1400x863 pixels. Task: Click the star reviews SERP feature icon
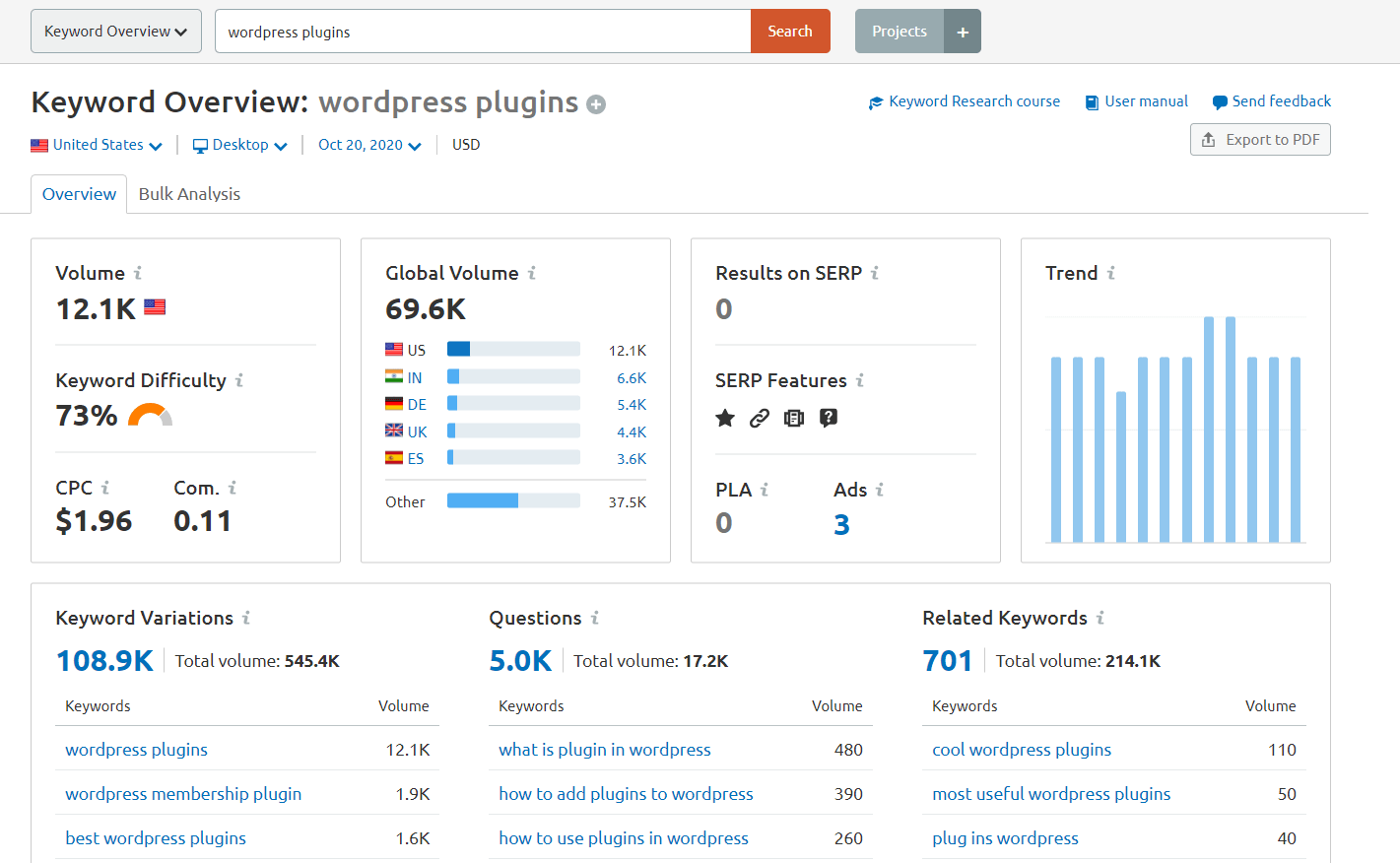tap(725, 418)
